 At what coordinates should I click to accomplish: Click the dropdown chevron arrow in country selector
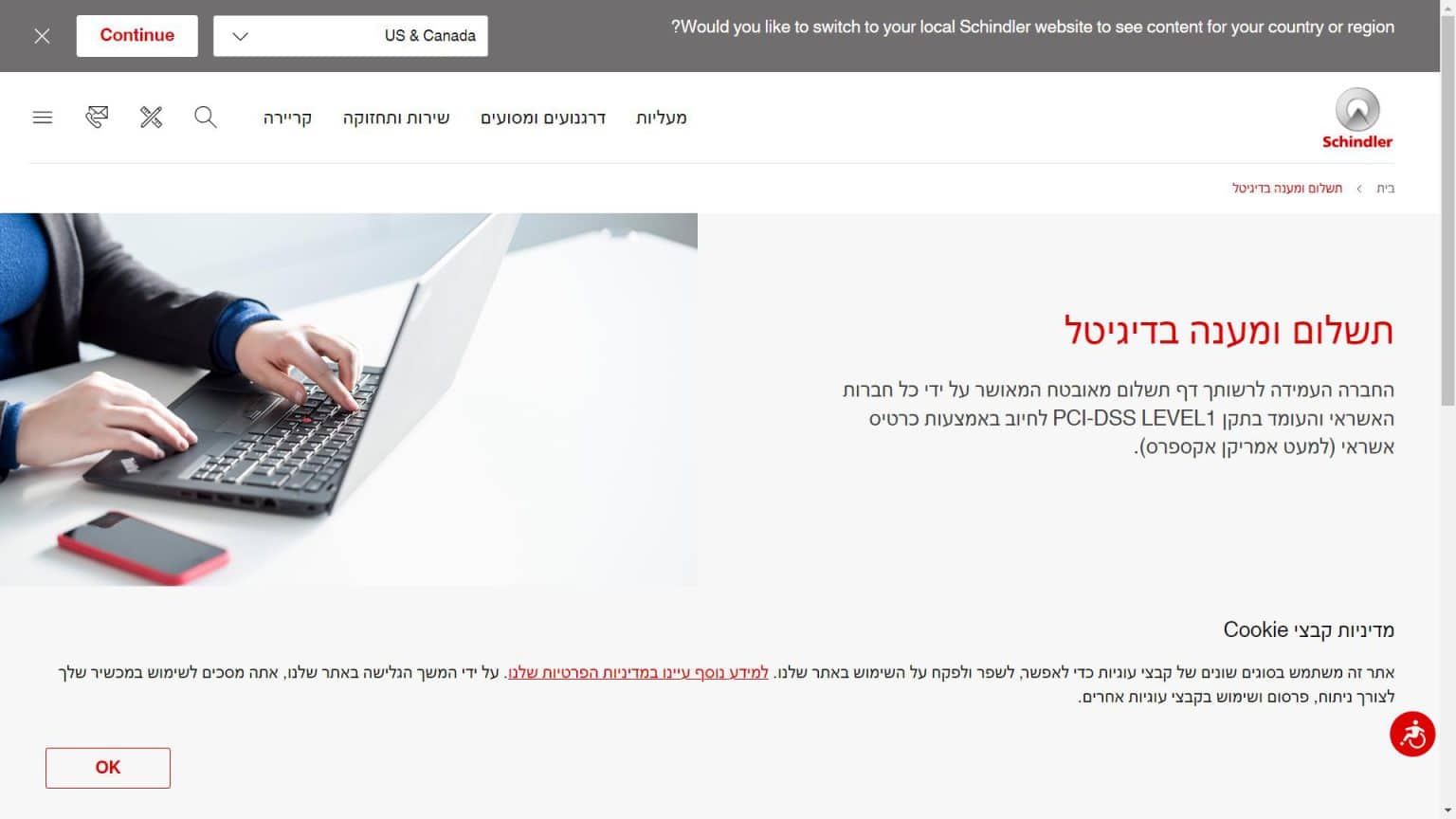240,36
